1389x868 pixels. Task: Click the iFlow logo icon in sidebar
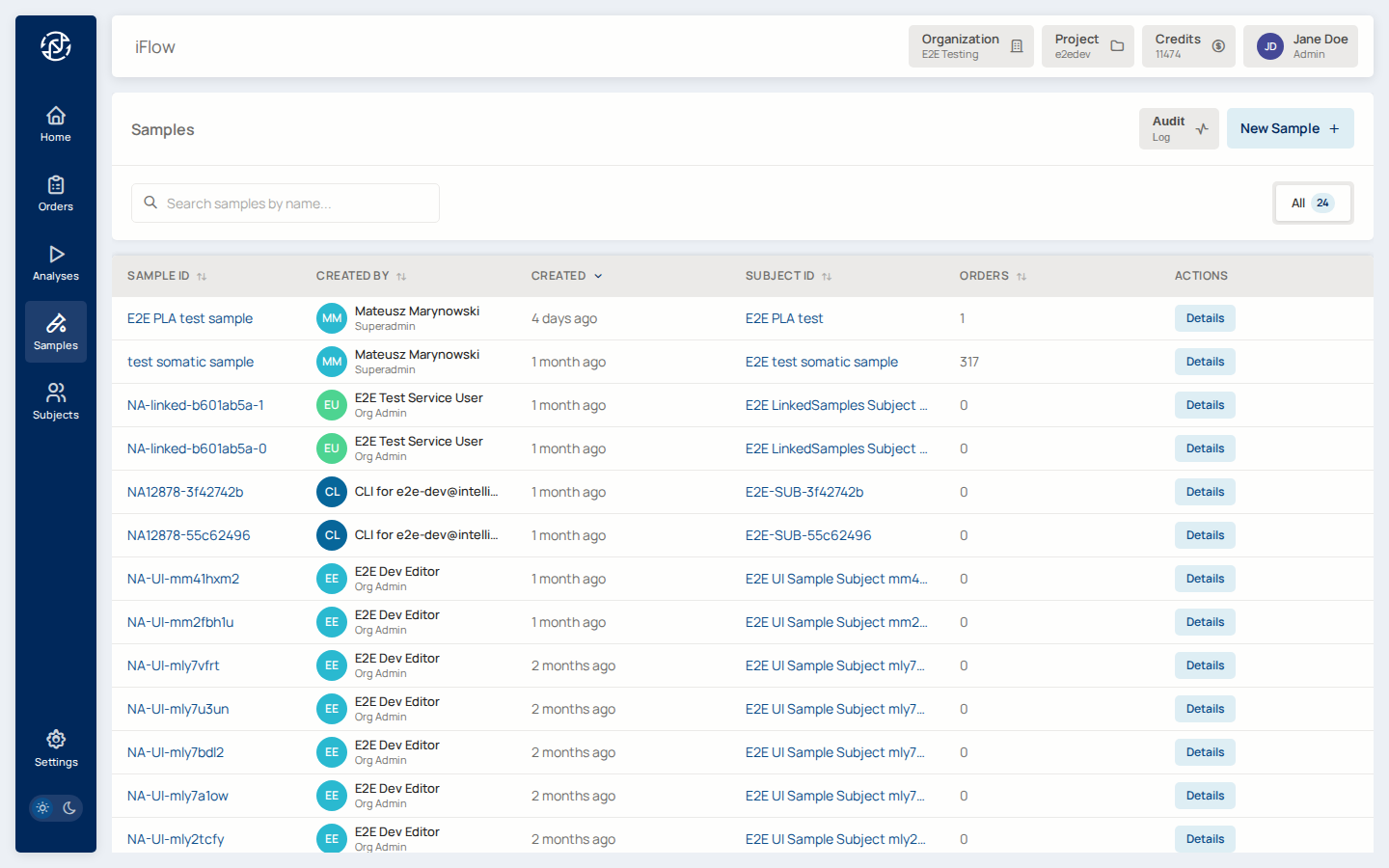pyautogui.click(x=56, y=46)
